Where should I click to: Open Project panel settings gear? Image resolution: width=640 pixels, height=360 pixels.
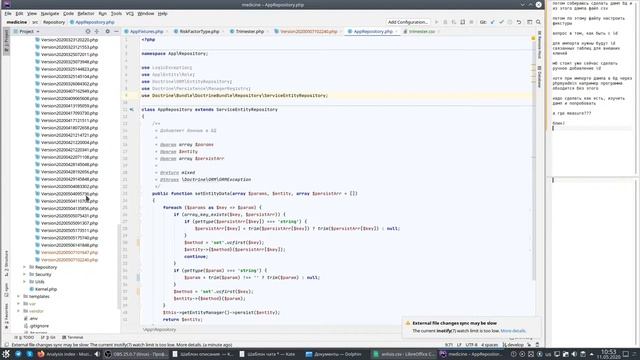pos(107,31)
